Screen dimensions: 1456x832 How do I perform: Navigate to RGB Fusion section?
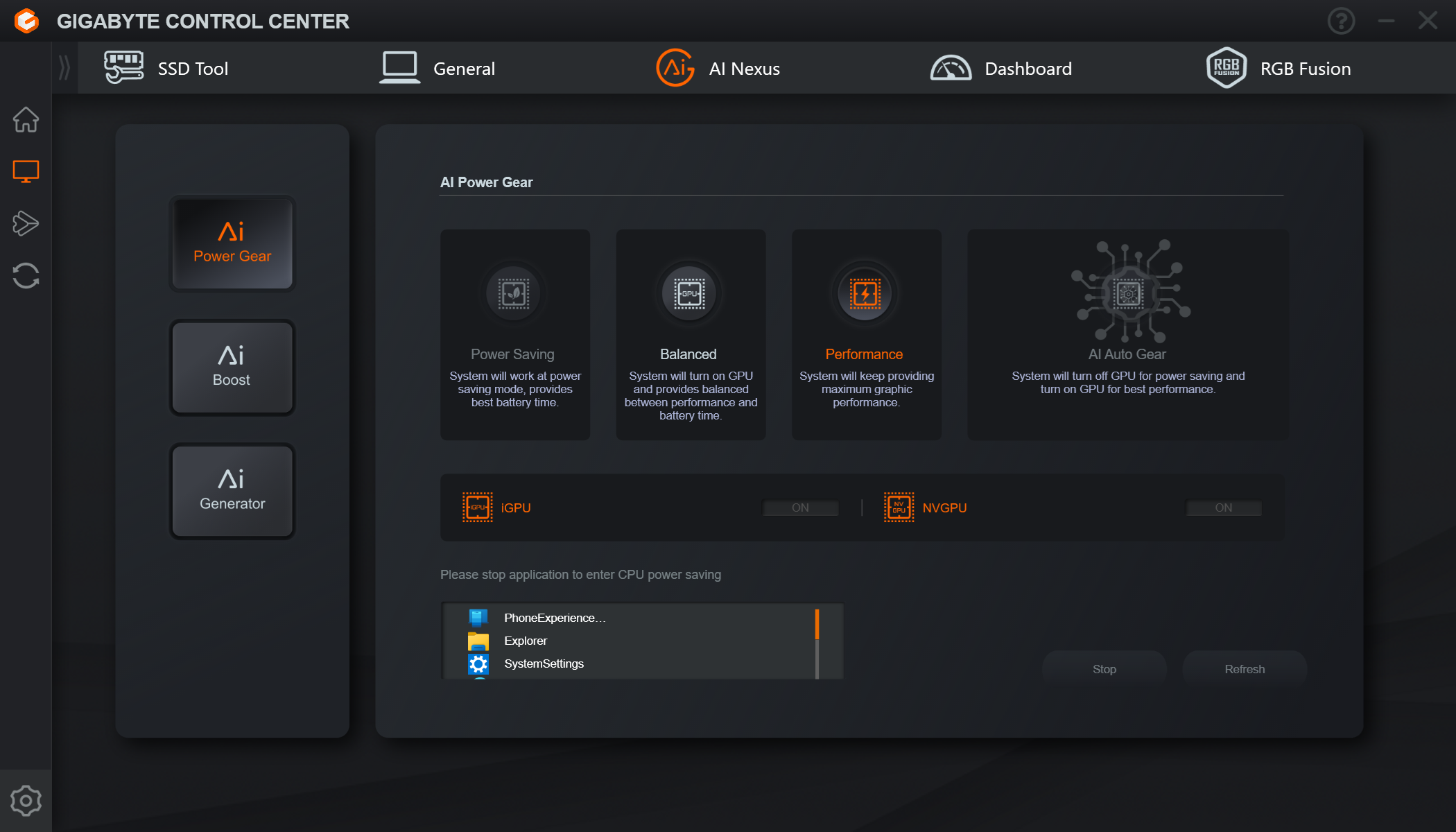click(x=1281, y=68)
